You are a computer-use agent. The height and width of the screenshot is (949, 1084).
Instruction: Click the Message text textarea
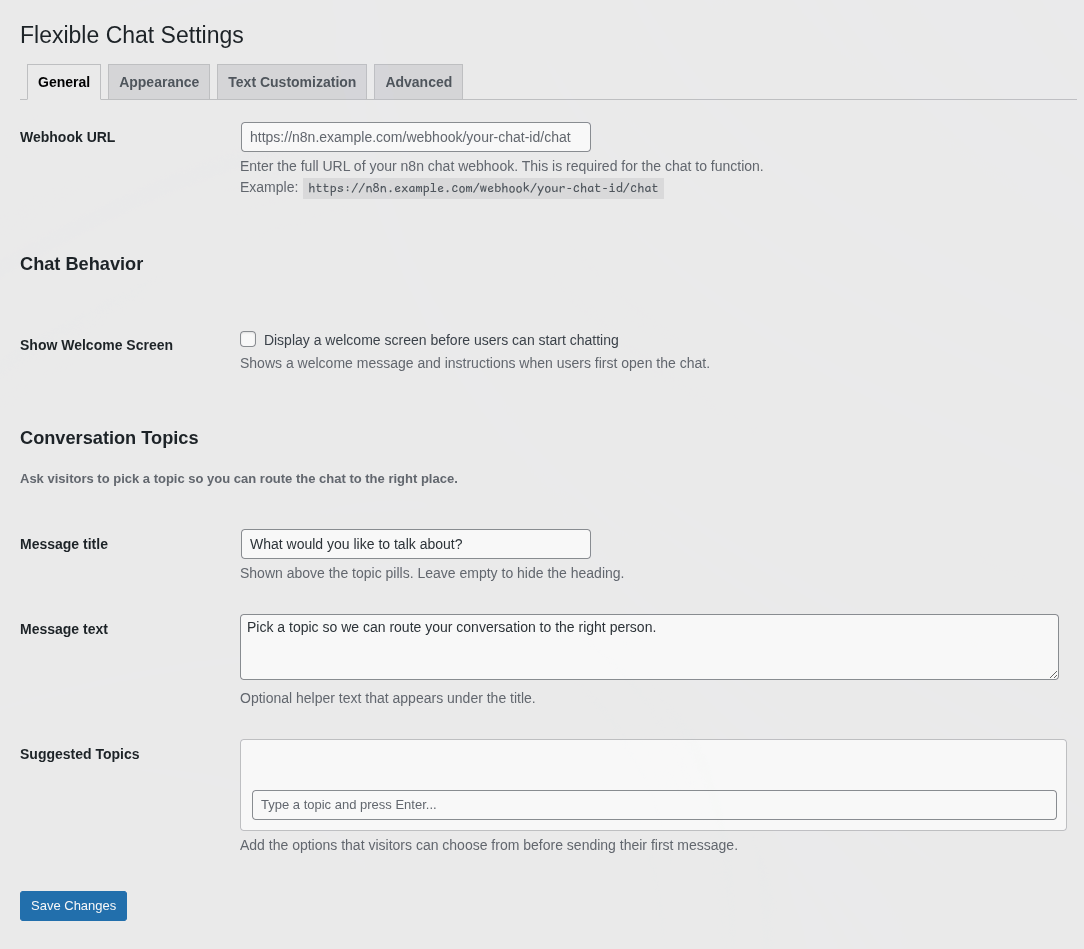(648, 645)
